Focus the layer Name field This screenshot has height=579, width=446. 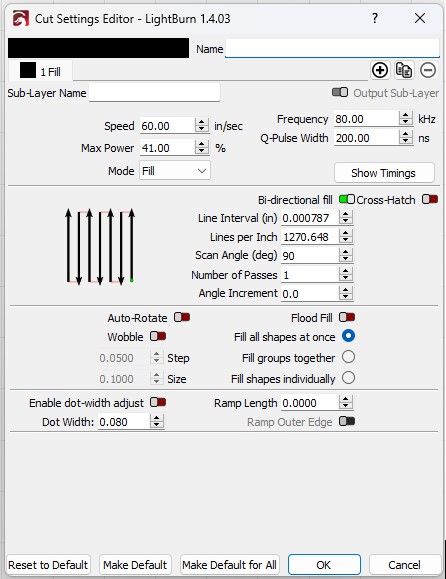[332, 49]
